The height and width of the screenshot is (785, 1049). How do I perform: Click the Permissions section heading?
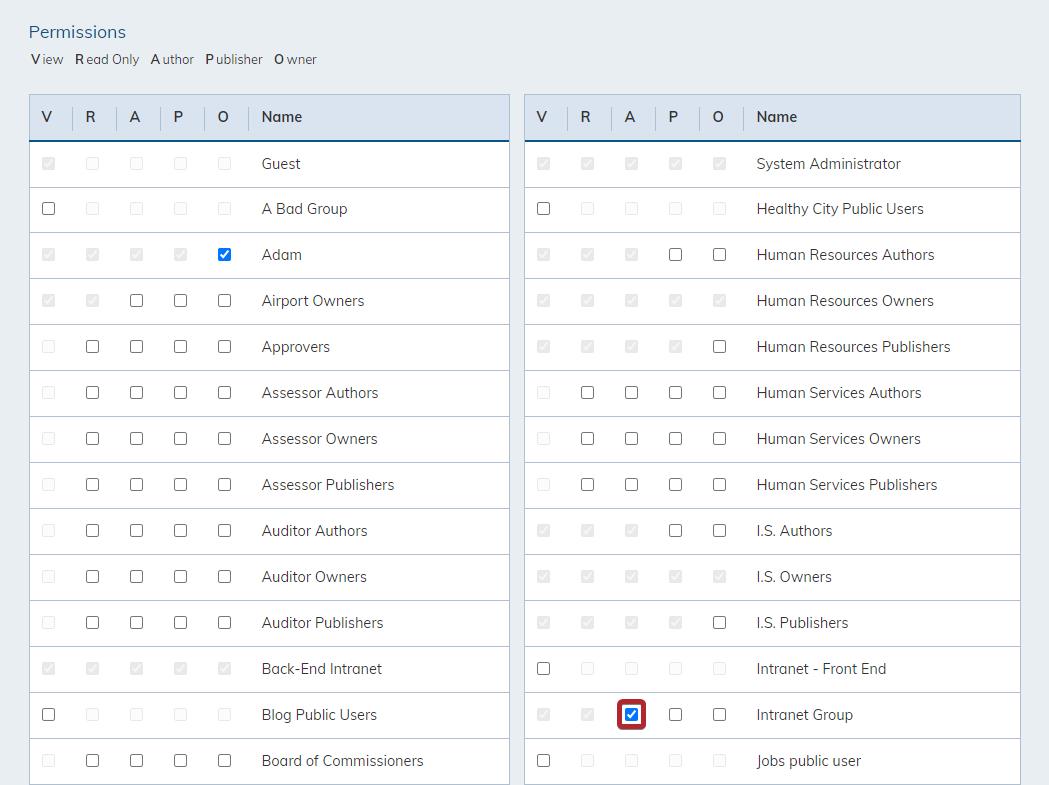click(x=77, y=32)
